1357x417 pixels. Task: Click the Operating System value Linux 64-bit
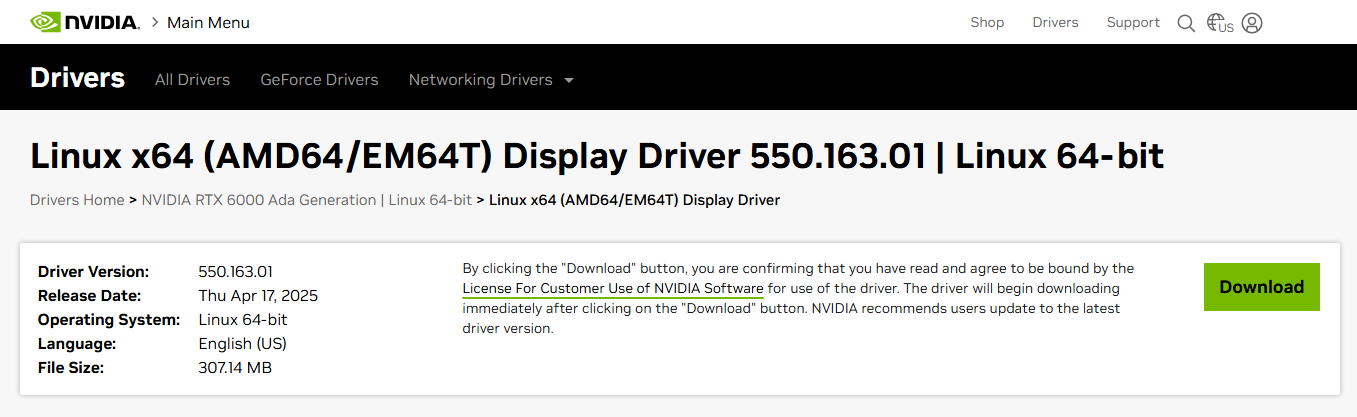tap(243, 320)
